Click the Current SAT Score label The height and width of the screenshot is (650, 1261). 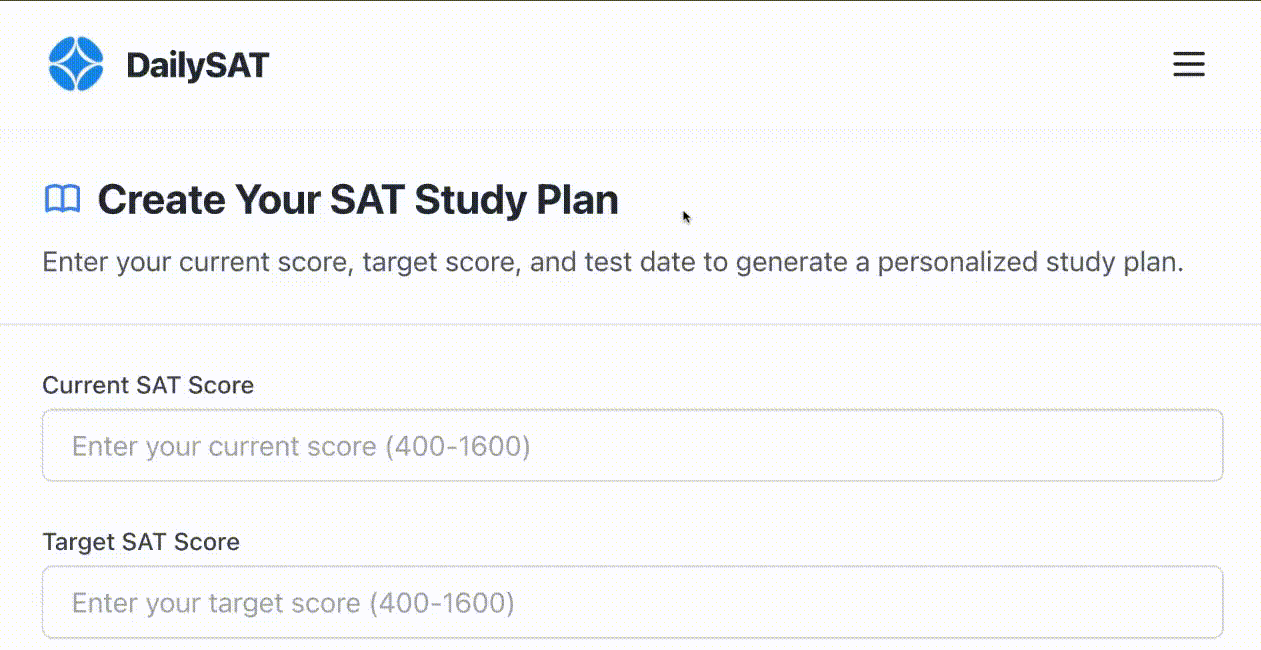point(148,385)
